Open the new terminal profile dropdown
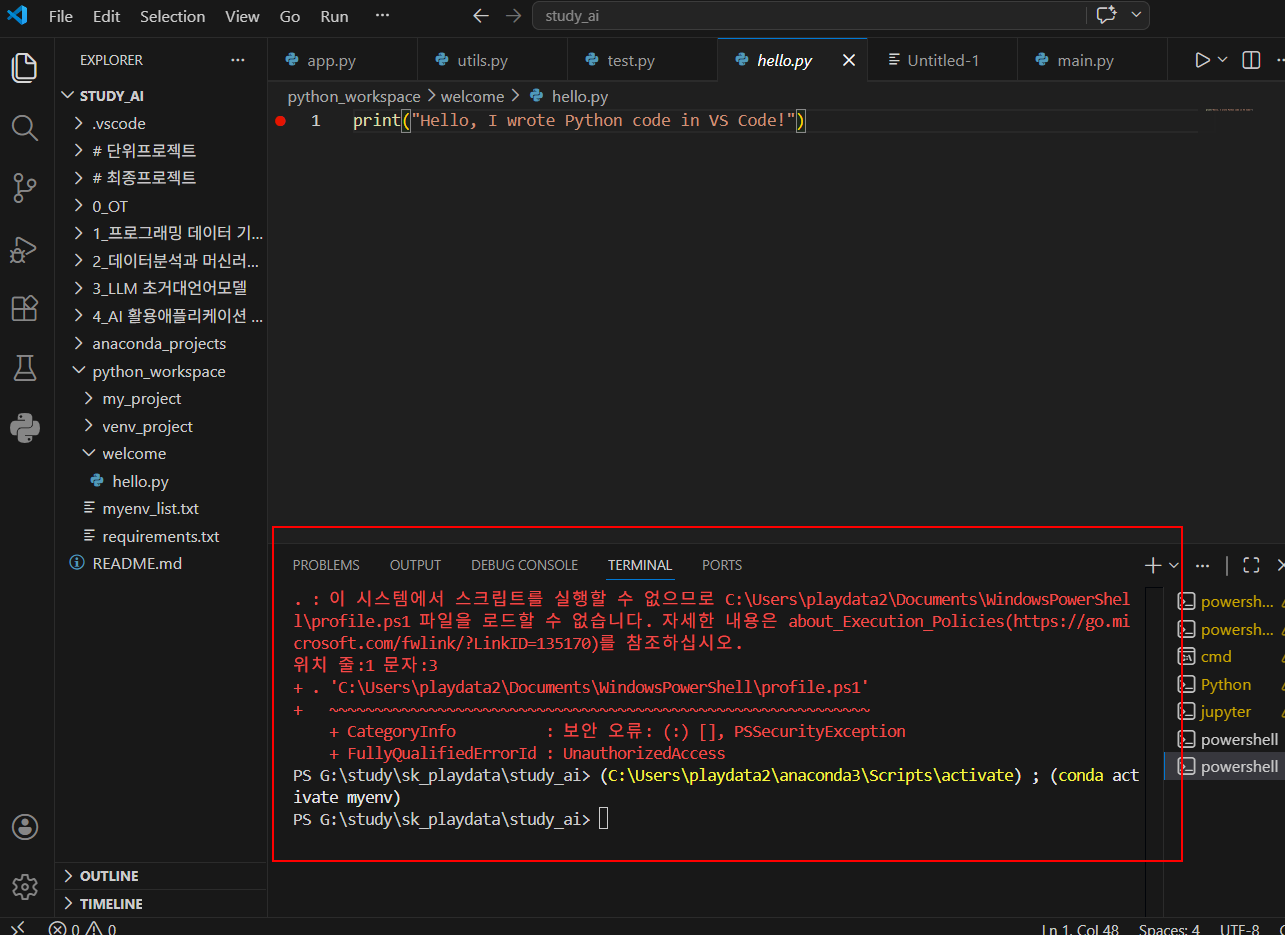This screenshot has width=1285, height=935. pos(1173,565)
